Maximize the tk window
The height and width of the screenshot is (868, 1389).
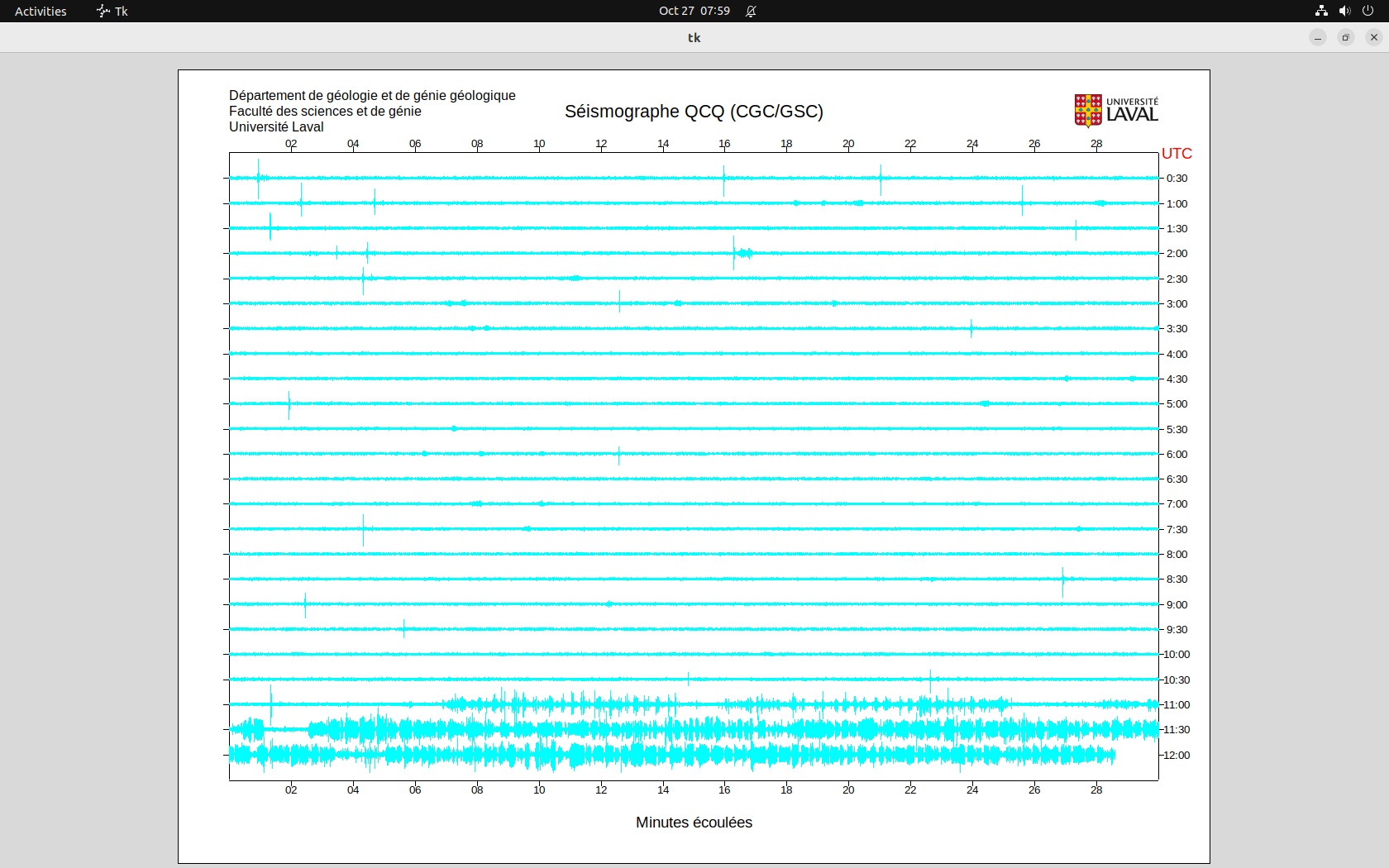1346,37
